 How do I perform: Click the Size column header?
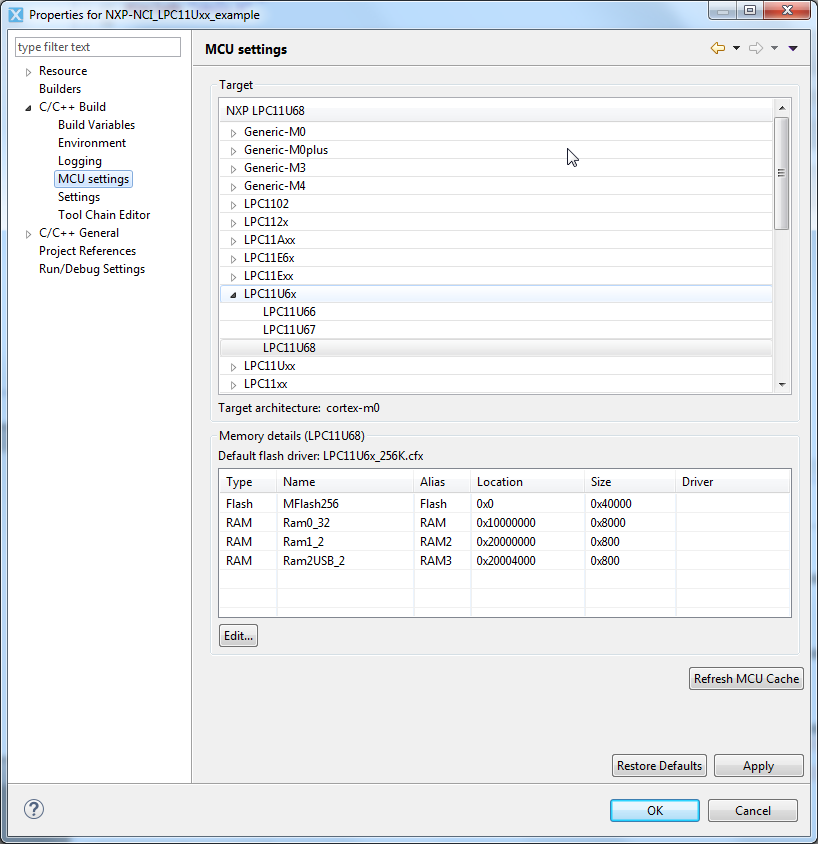[x=630, y=482]
